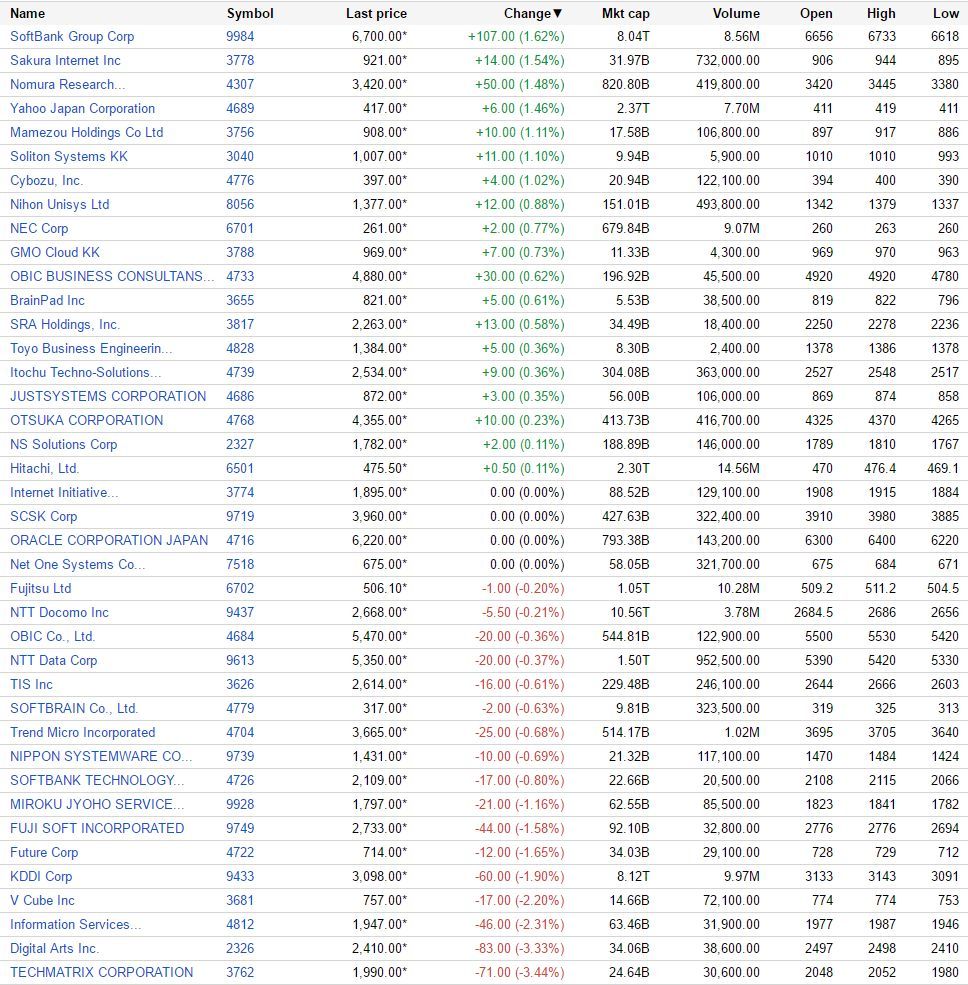The width and height of the screenshot is (968, 985).
Task: Open JUSTSYSTEMS CORPORATION link
Action: [108, 396]
